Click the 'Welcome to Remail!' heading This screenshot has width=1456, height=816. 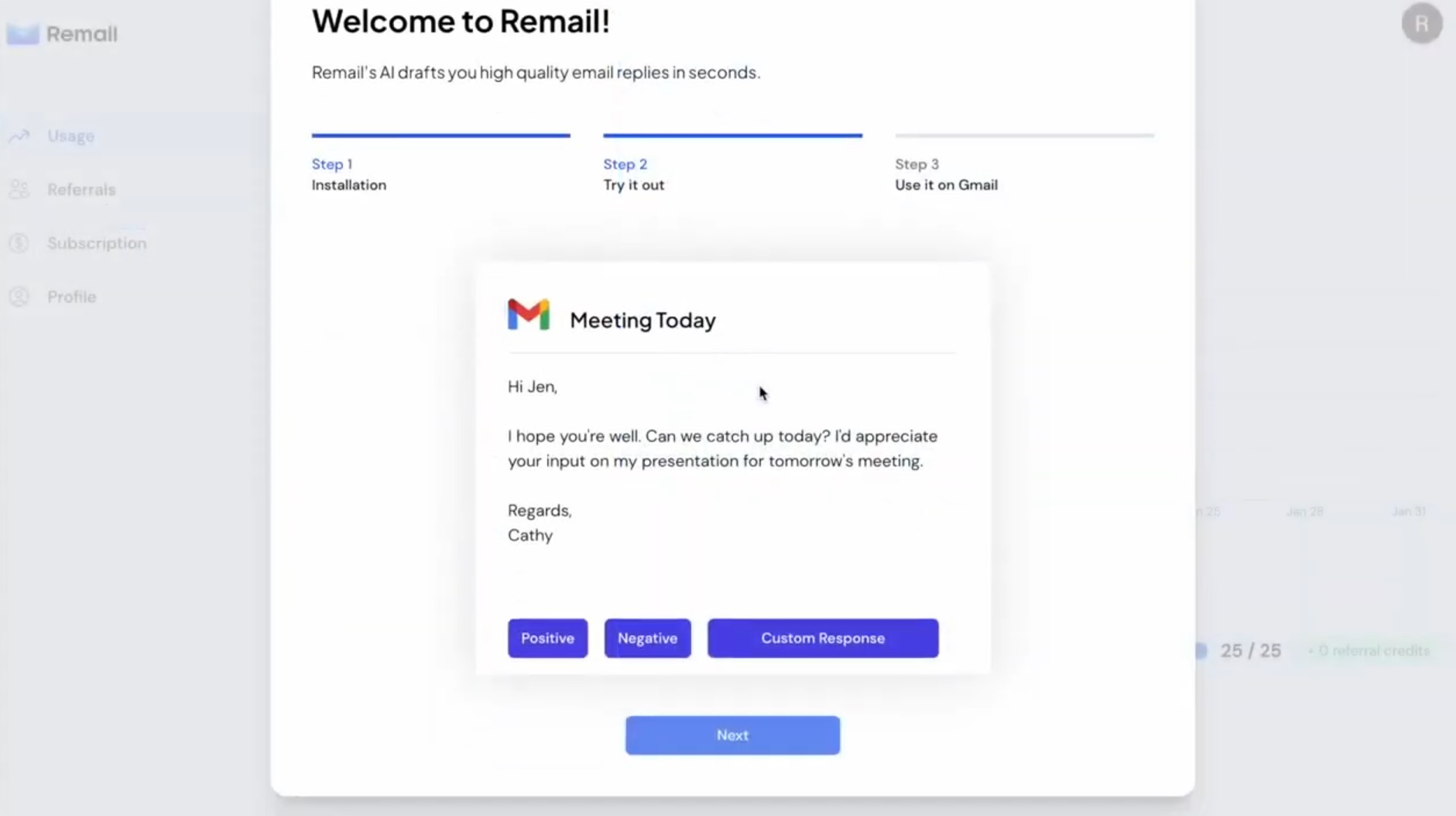point(461,21)
